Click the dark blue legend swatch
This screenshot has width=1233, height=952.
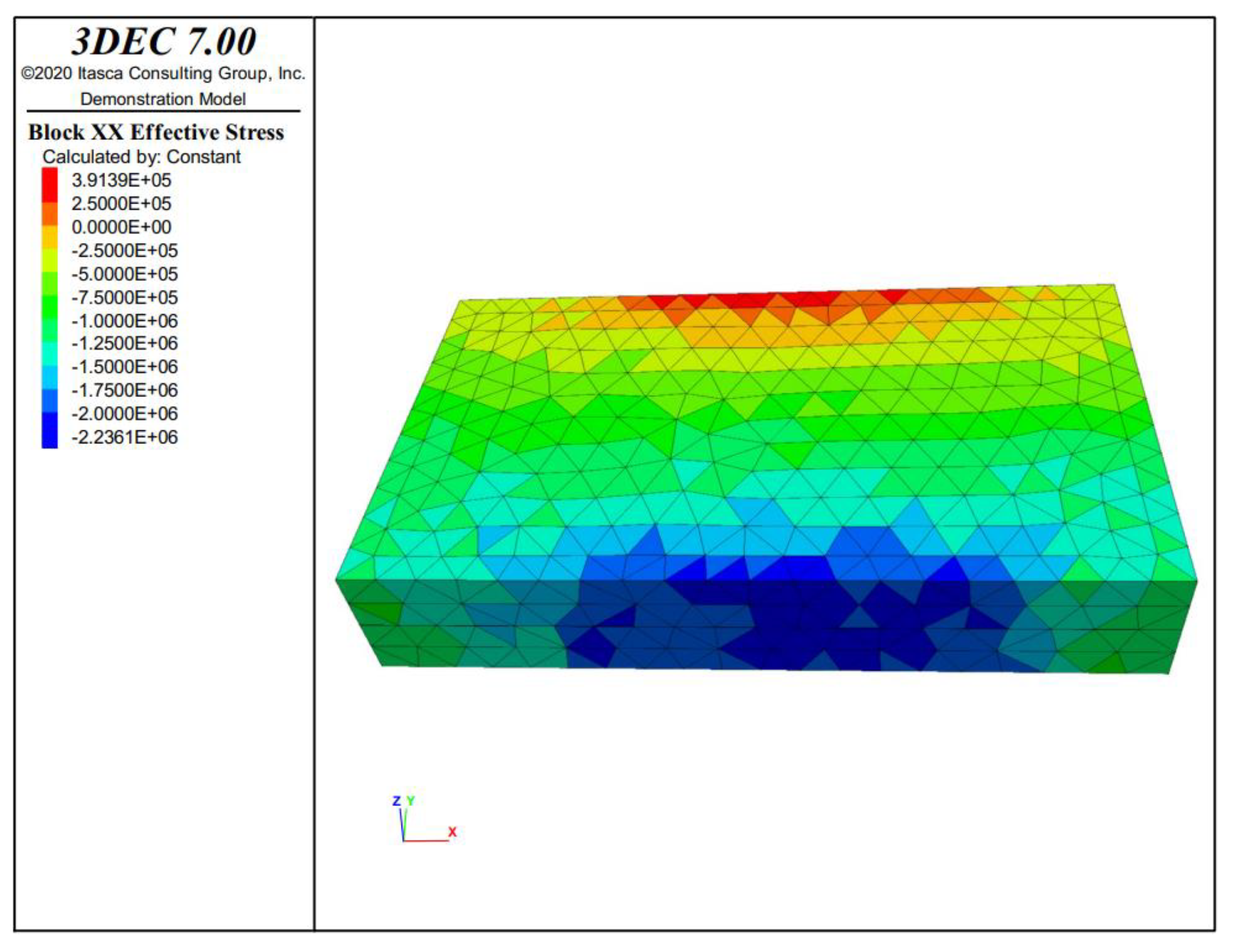[x=50, y=431]
